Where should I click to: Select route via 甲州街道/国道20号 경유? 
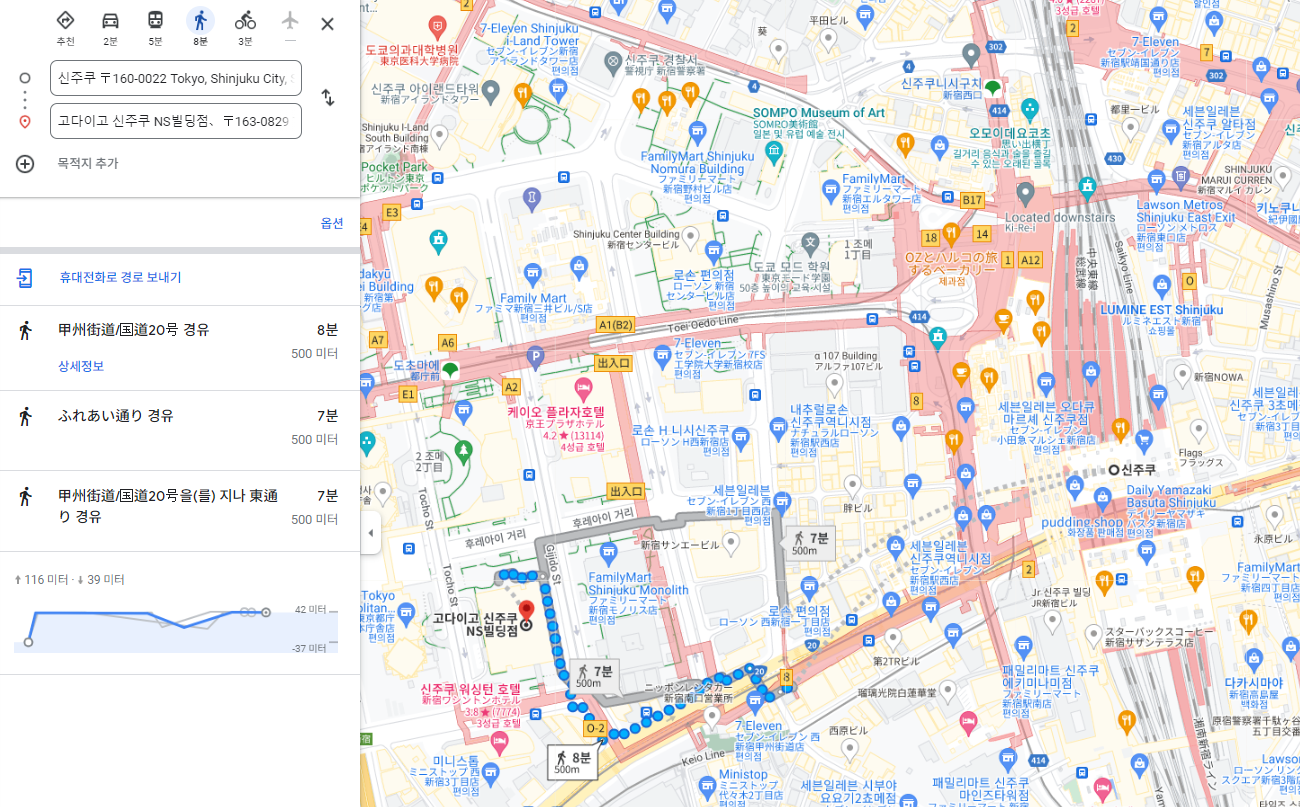180,348
